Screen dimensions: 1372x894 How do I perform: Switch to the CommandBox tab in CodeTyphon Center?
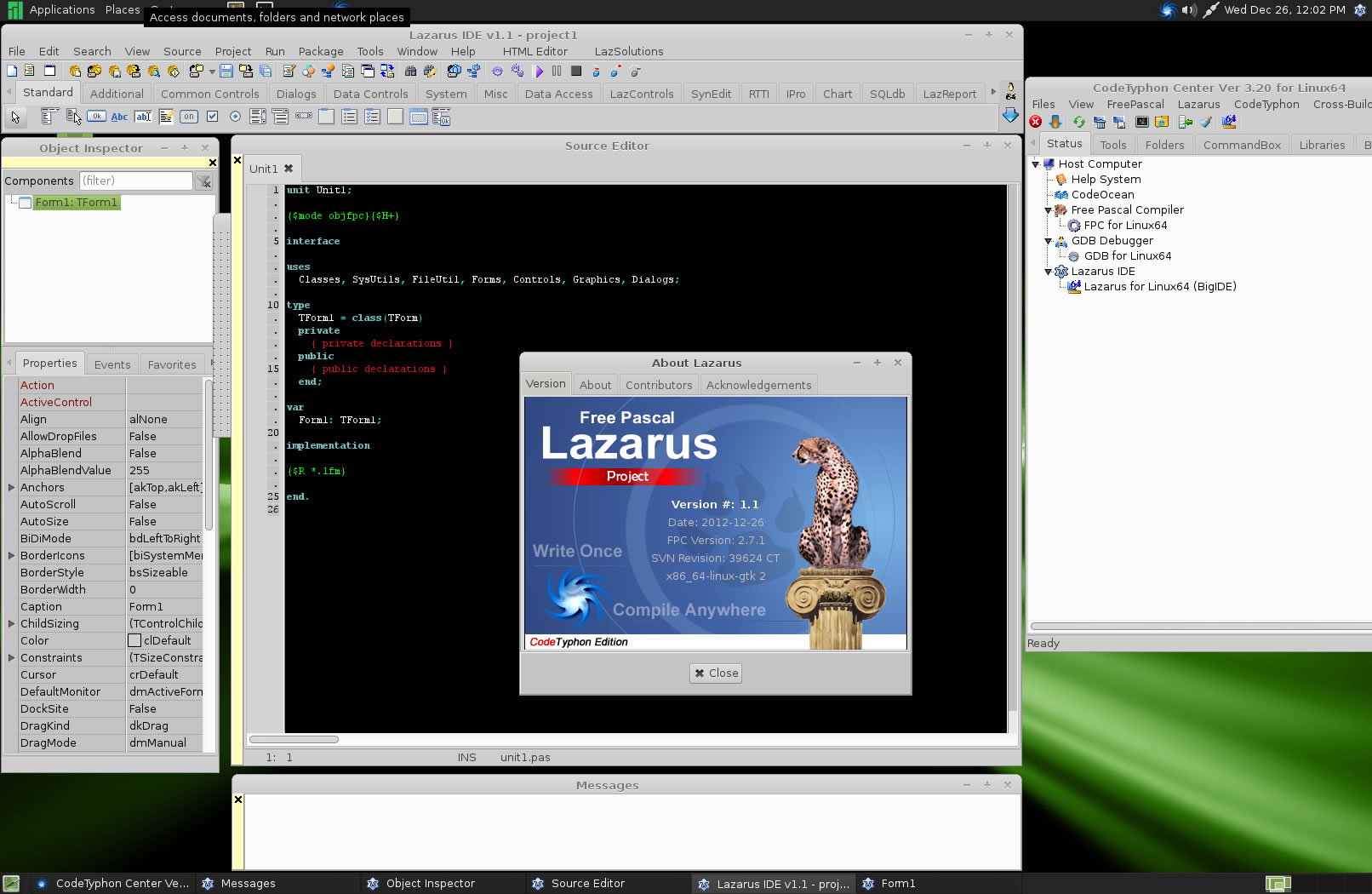[1242, 145]
